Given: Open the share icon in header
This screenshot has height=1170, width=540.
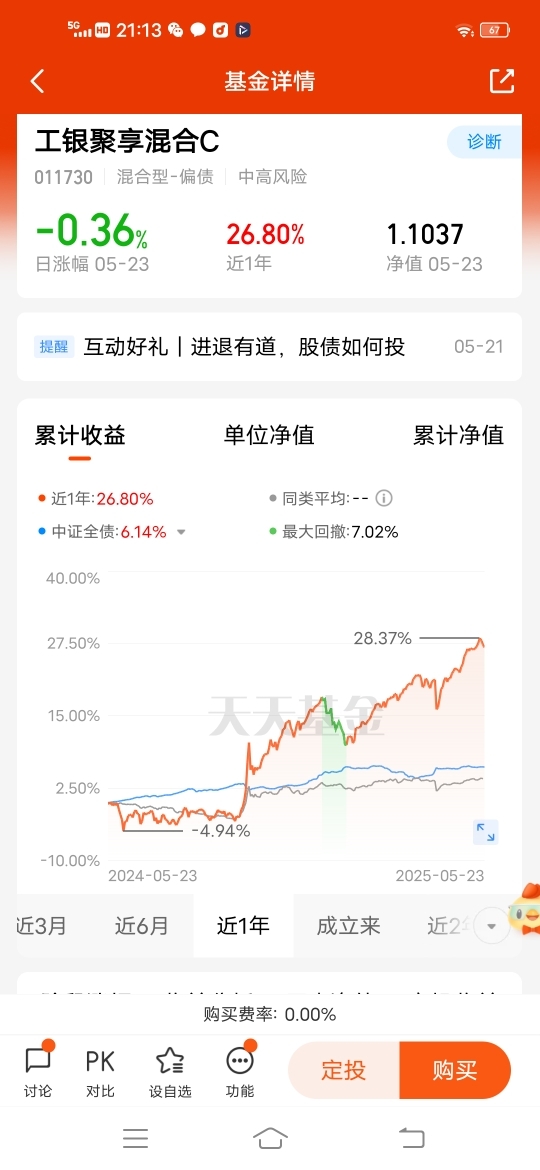Looking at the screenshot, I should click(x=502, y=81).
